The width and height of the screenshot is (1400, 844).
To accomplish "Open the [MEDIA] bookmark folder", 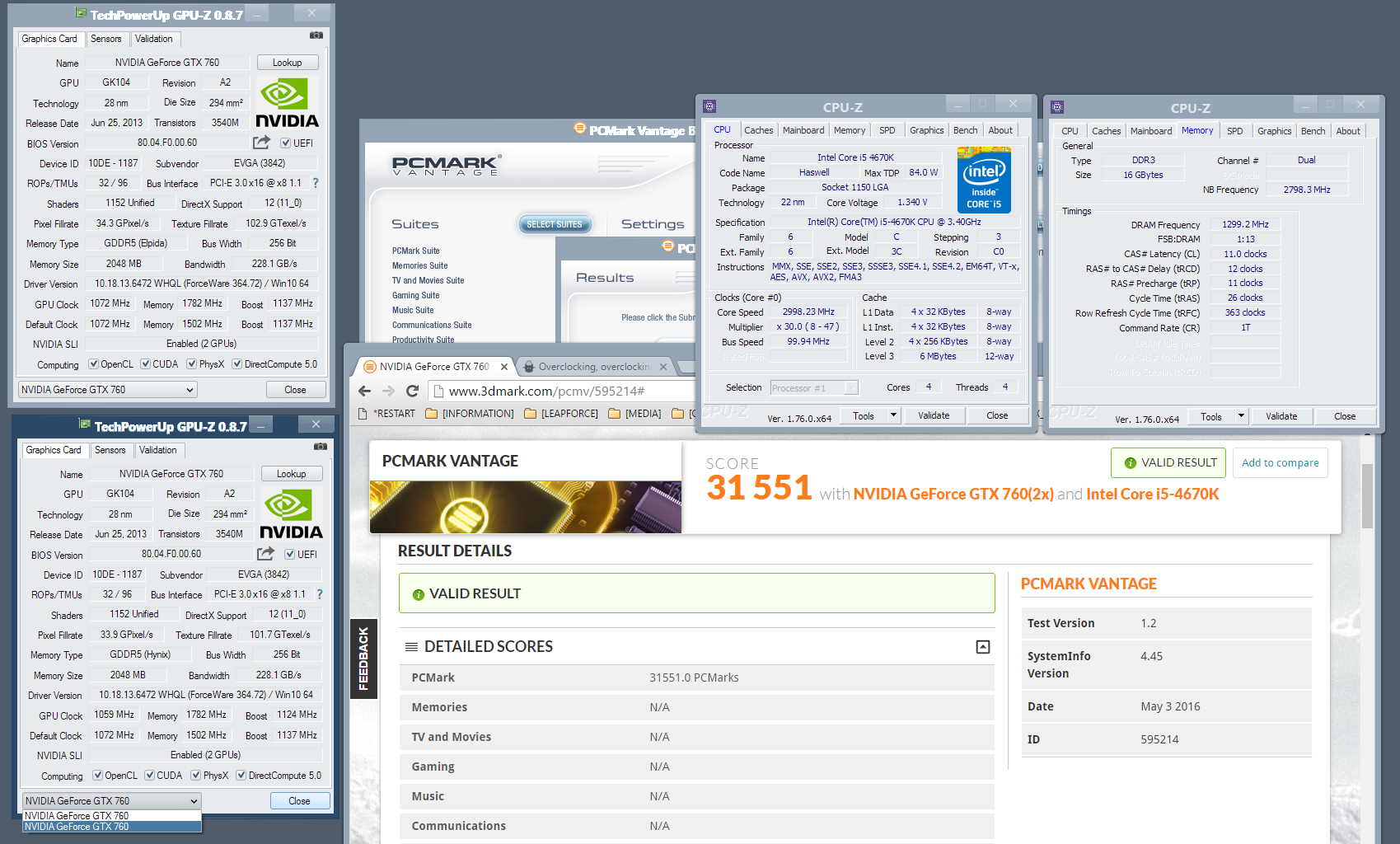I will 634,414.
